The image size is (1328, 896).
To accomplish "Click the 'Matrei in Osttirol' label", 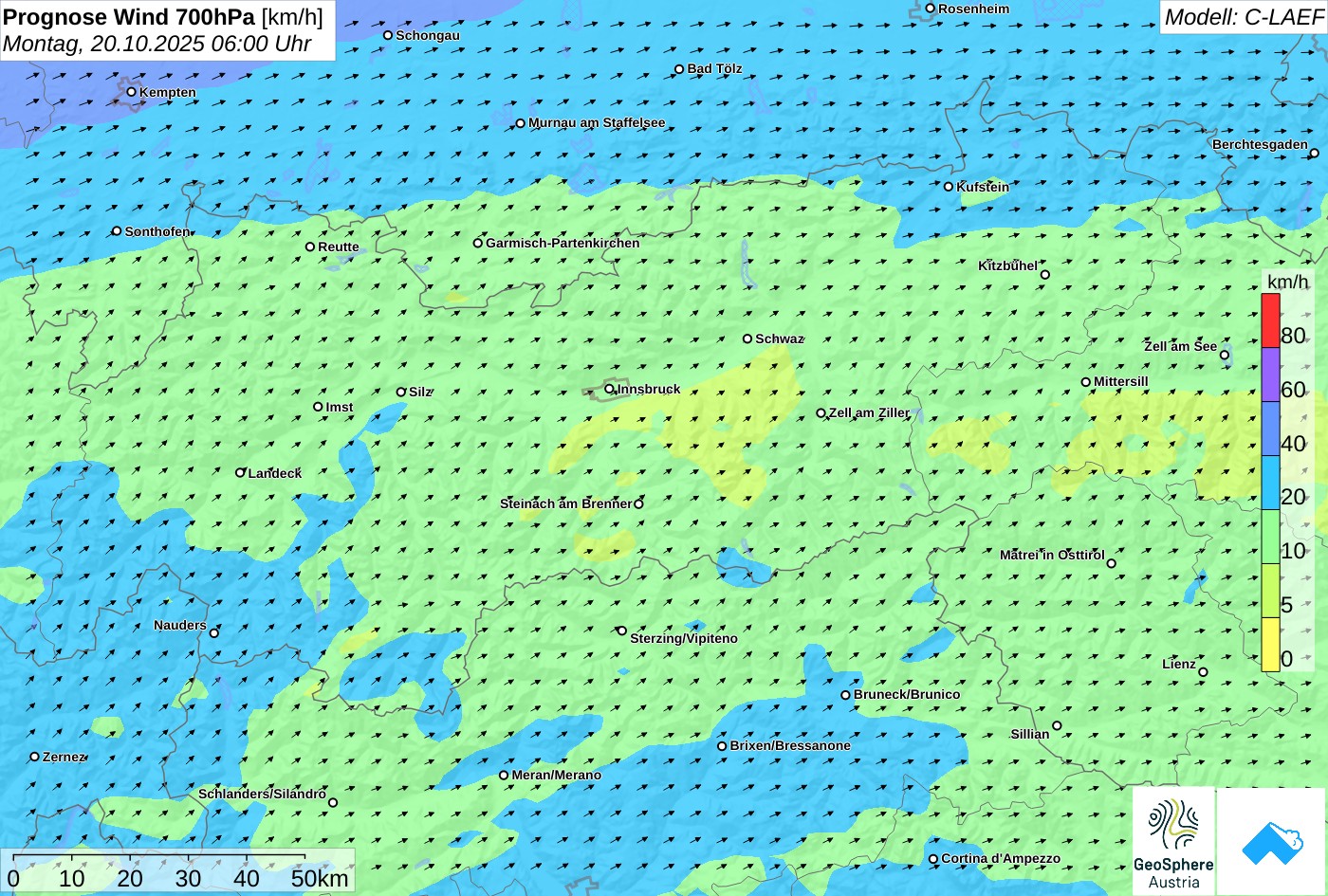I will (1052, 555).
